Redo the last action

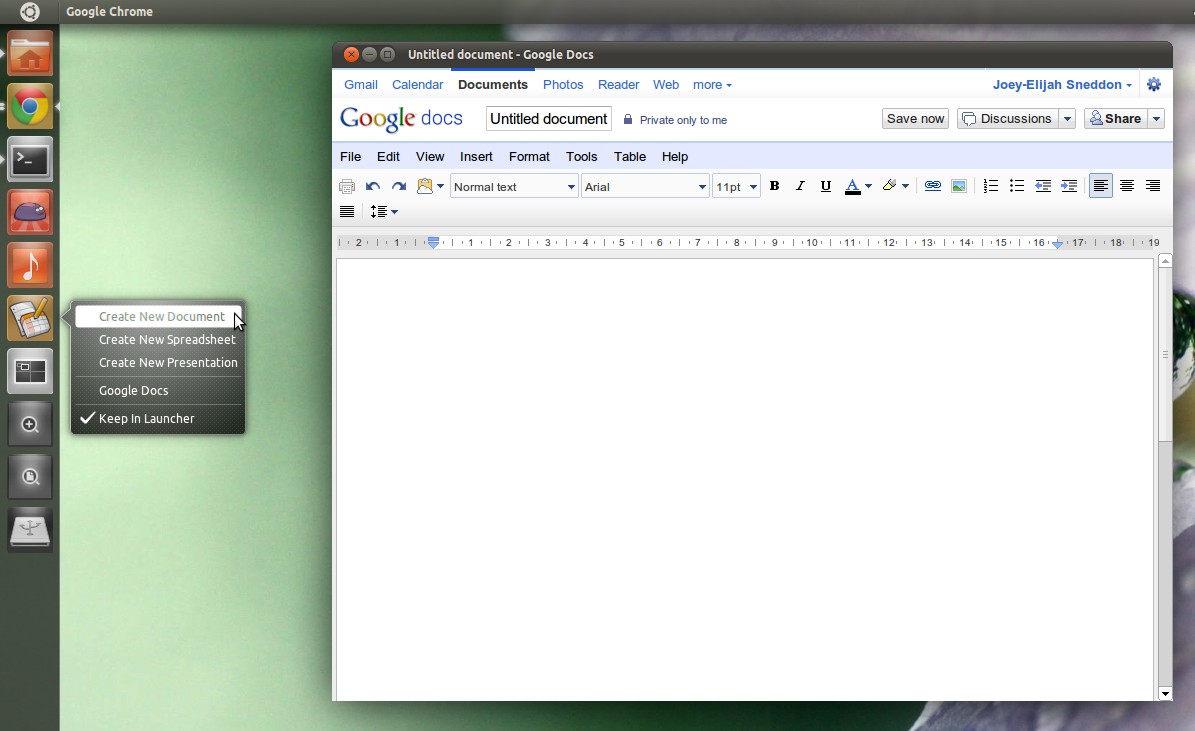399,186
